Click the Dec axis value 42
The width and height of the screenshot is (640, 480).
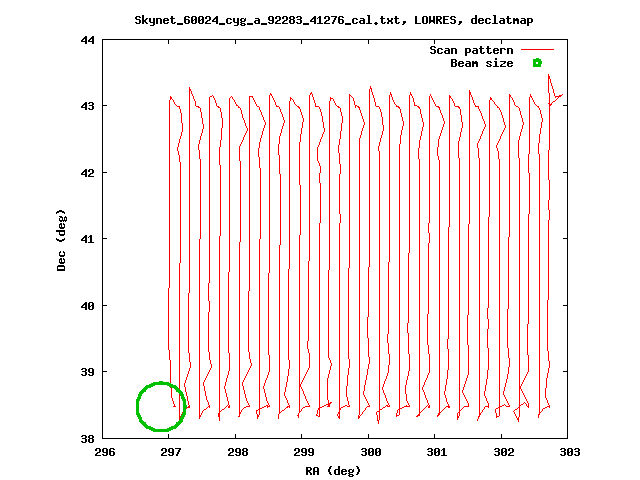click(x=88, y=173)
